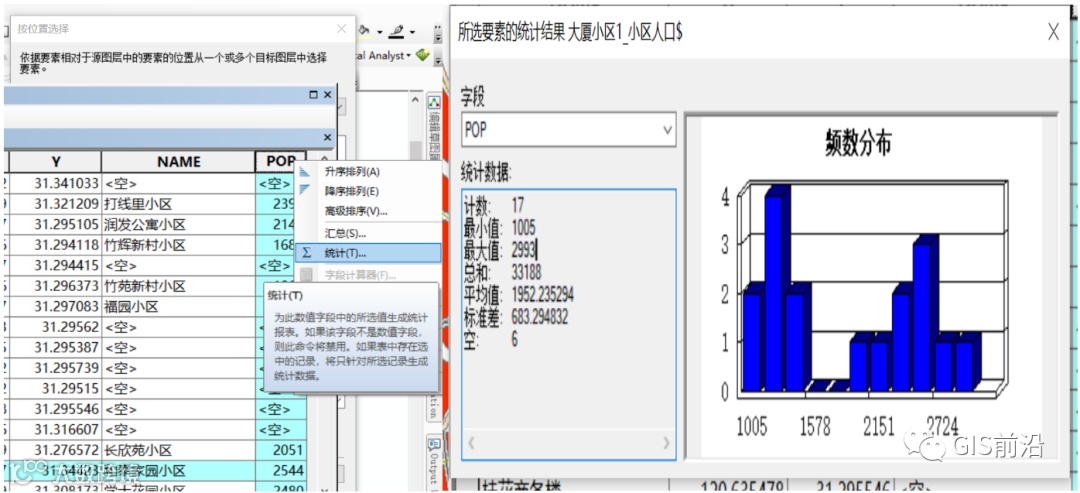
Task: Click the 平均值 1952.235294 statistic line
Action: click(519, 295)
